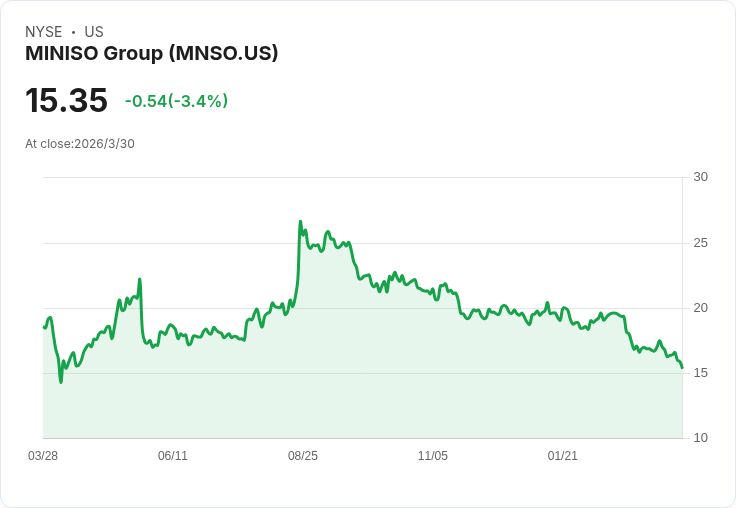
Task: Click the 20 price axis label
Action: pyautogui.click(x=701, y=308)
